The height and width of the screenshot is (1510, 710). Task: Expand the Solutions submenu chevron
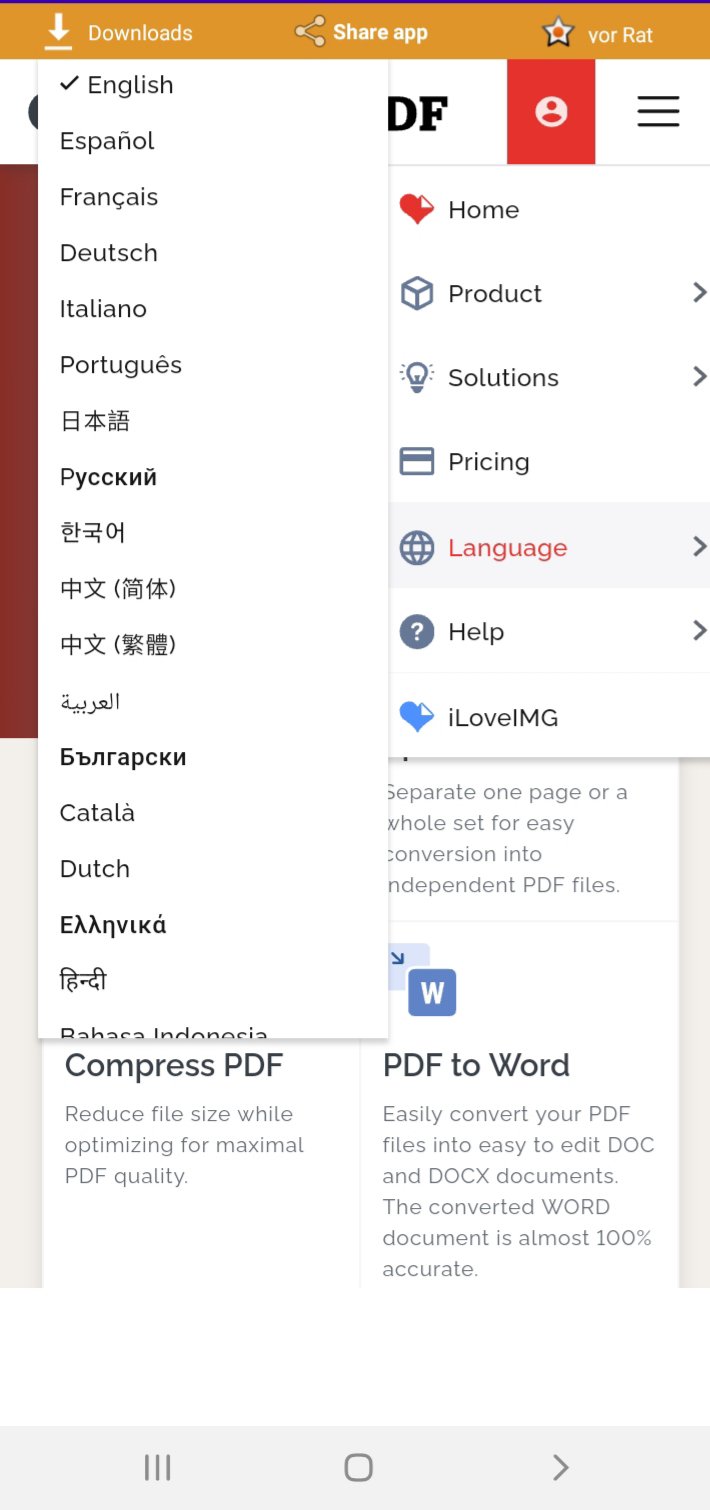[699, 376]
